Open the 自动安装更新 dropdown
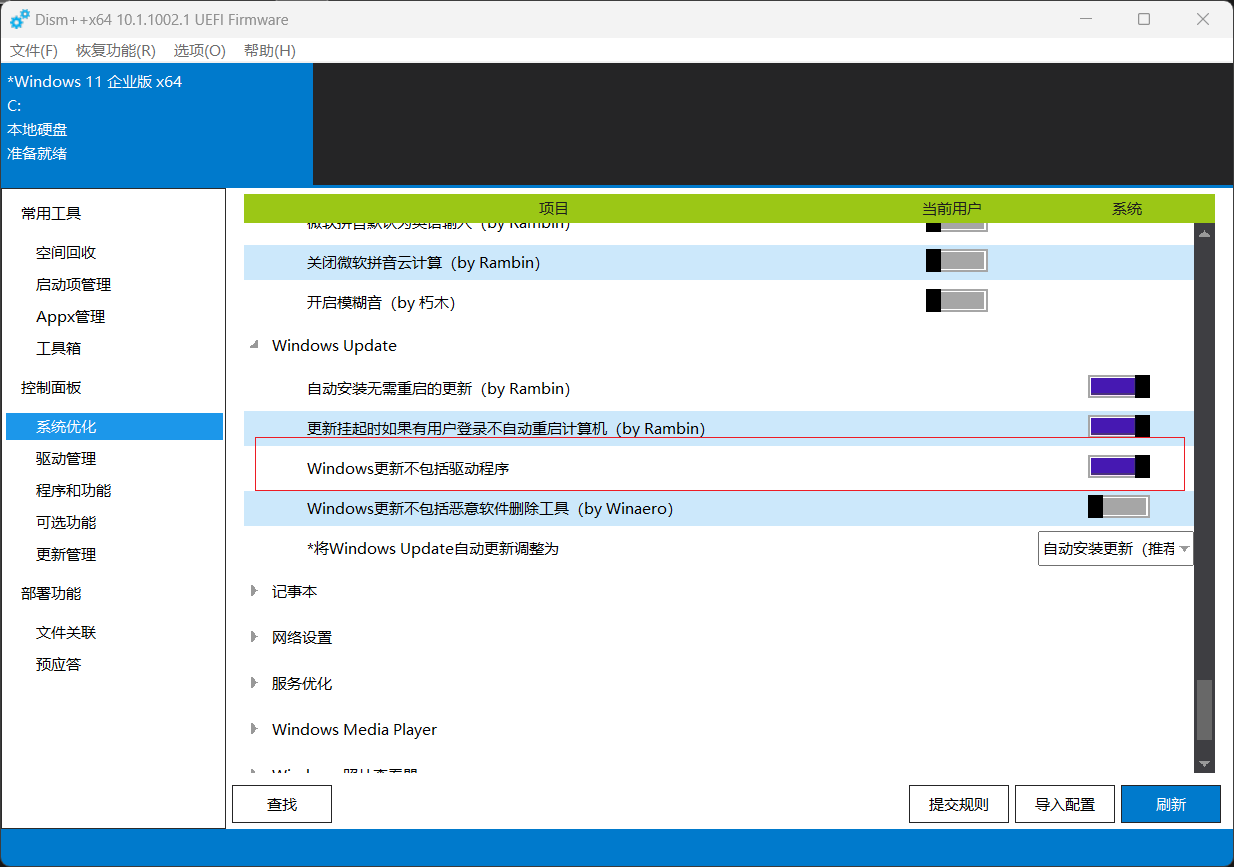 (1115, 548)
